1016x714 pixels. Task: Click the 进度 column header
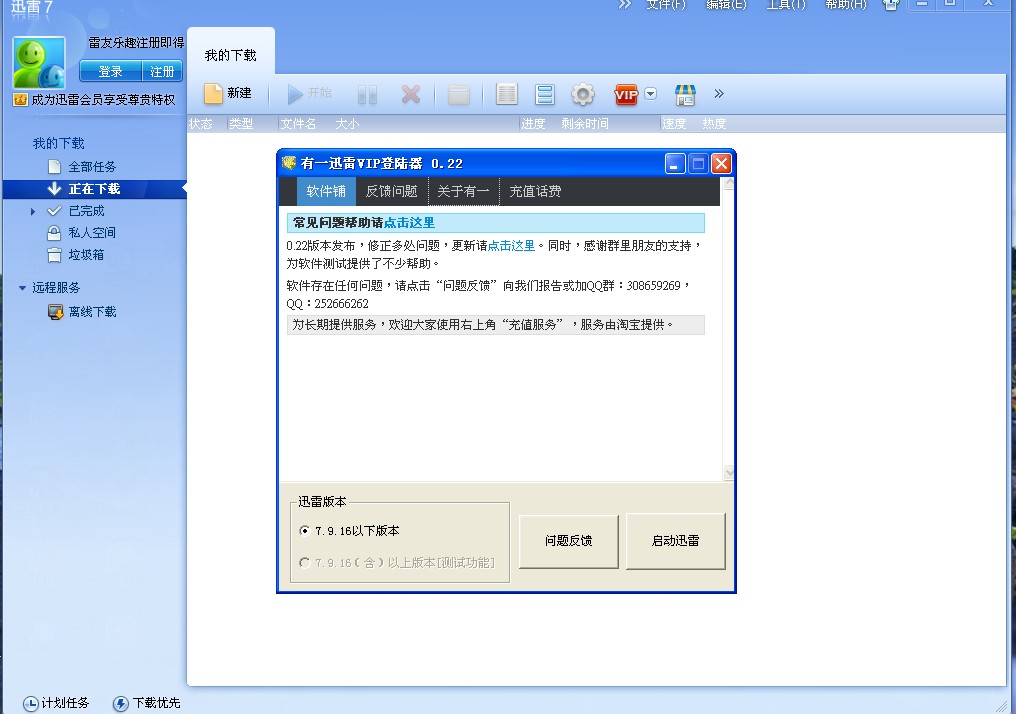pyautogui.click(x=533, y=124)
